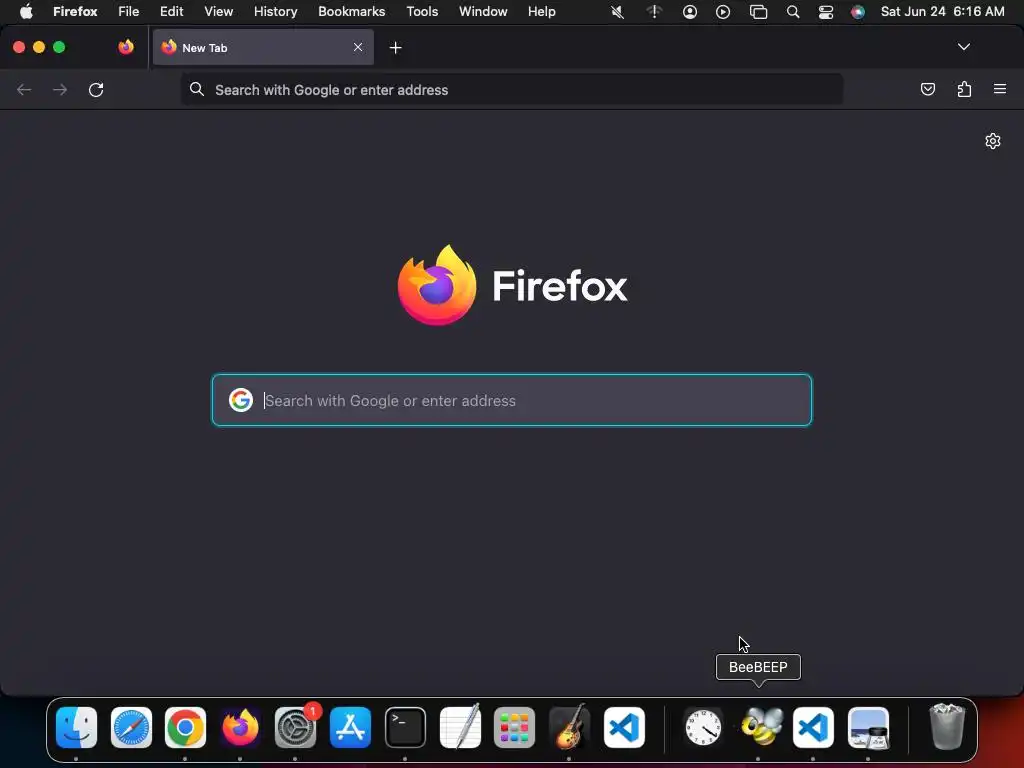This screenshot has width=1024, height=768.
Task: Open the user account menu bar icon
Action: point(690,12)
